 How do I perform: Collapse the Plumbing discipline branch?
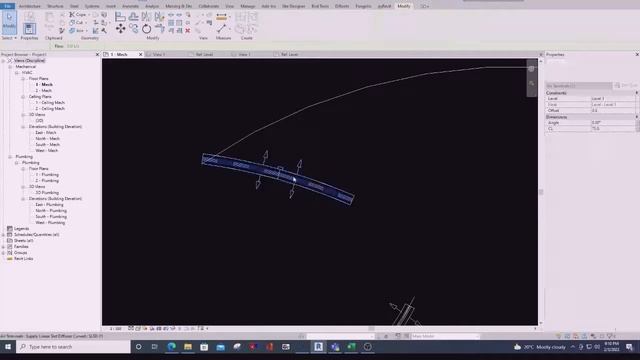[10, 157]
